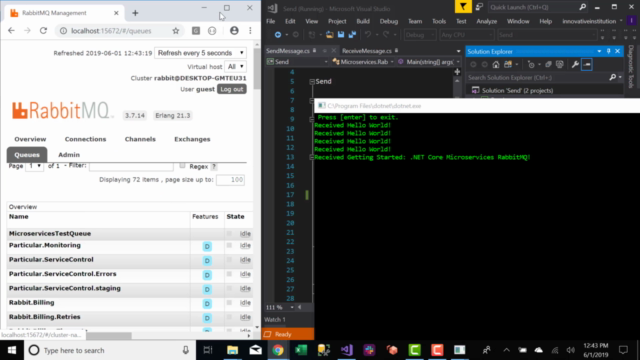The width and height of the screenshot is (640, 360).
Task: Tick the Regex checkbox
Action: [x=182, y=166]
